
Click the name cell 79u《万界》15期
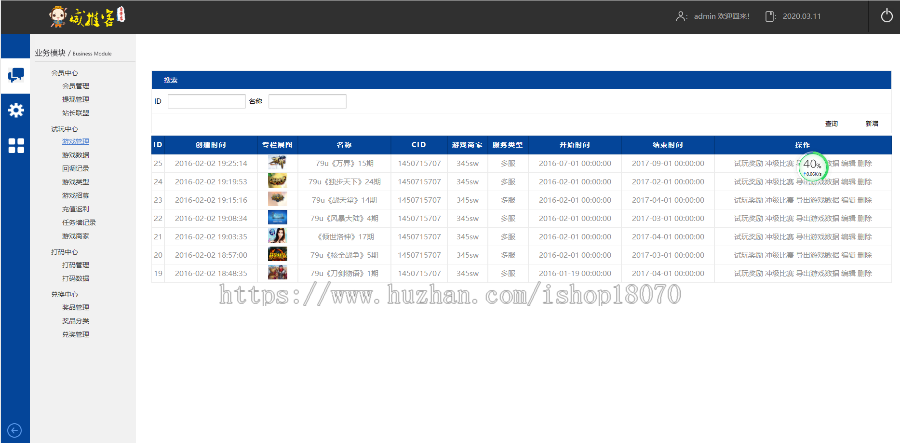tap(344, 164)
